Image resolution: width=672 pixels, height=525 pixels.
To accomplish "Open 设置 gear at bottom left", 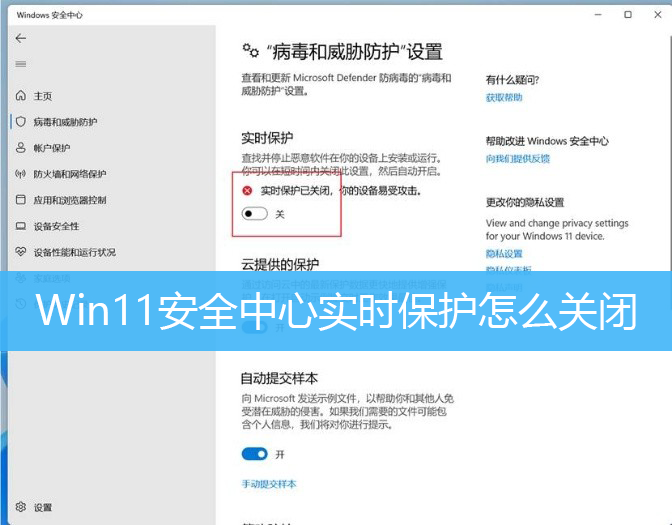I will (x=42, y=507).
